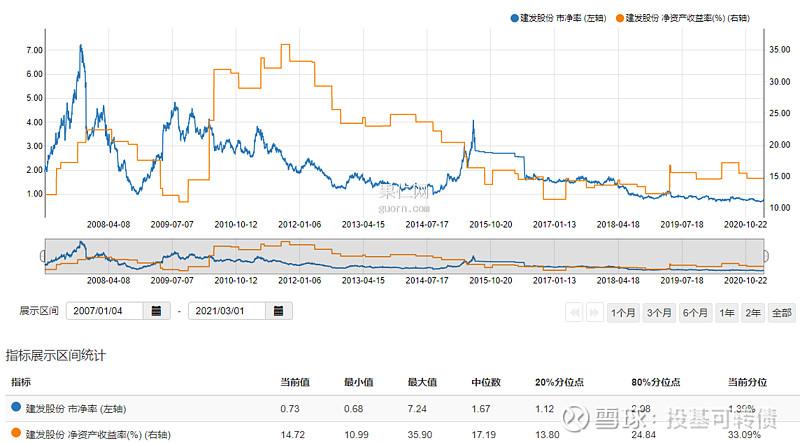
Task: Edit the start date field 2007/01/04
Action: tap(105, 311)
